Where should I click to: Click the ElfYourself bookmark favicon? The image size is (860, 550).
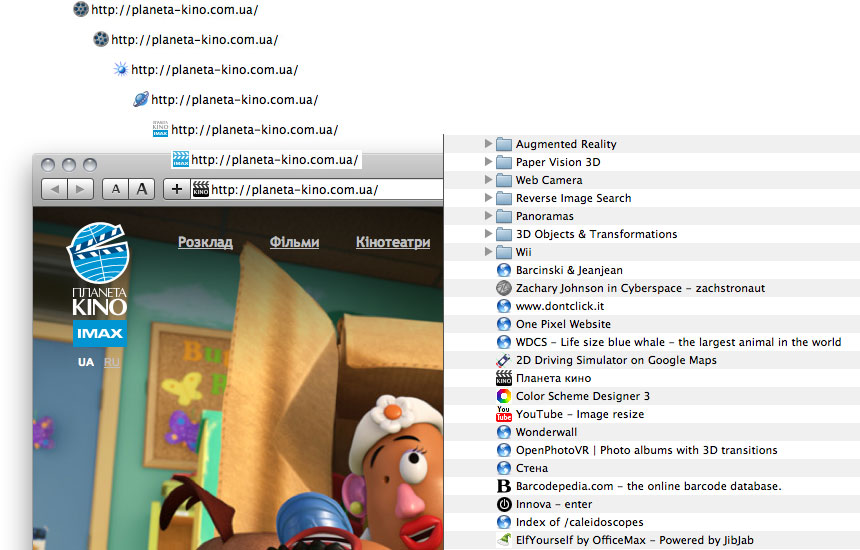tap(503, 540)
